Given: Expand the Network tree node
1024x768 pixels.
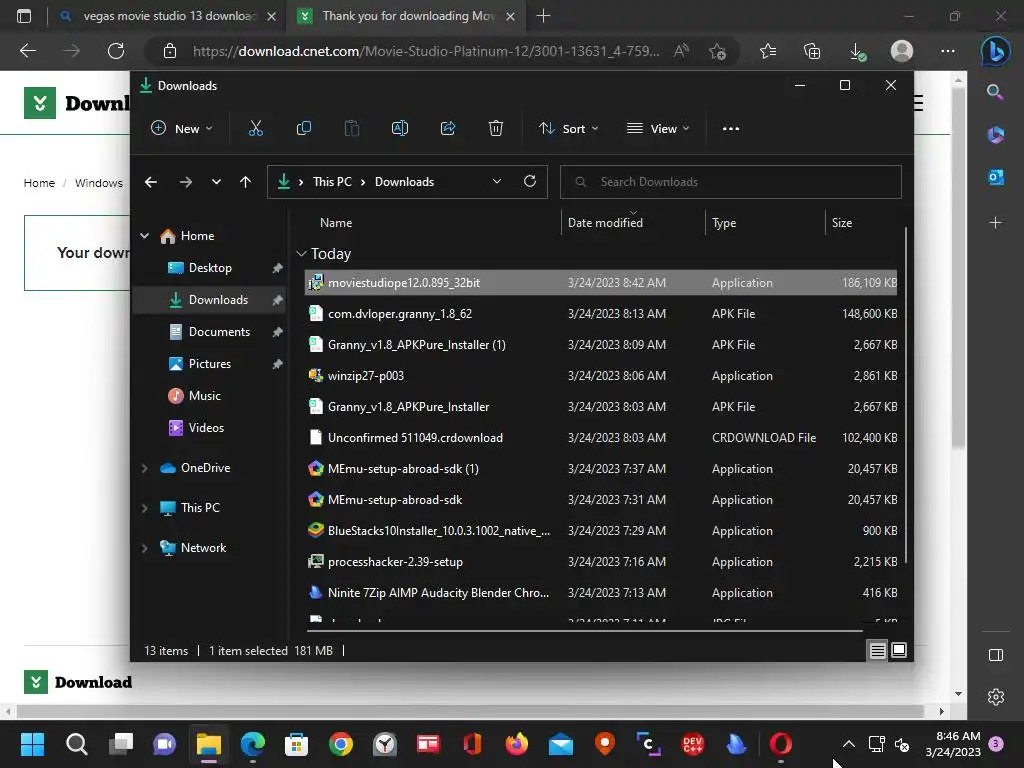Looking at the screenshot, I should click(144, 549).
